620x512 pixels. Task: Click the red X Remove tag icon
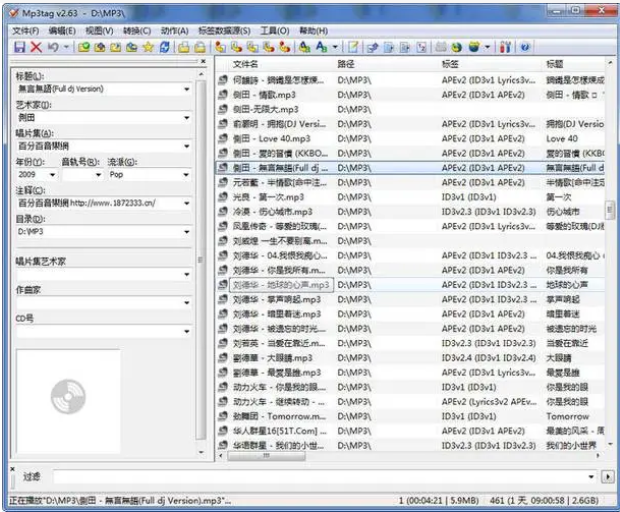point(35,47)
